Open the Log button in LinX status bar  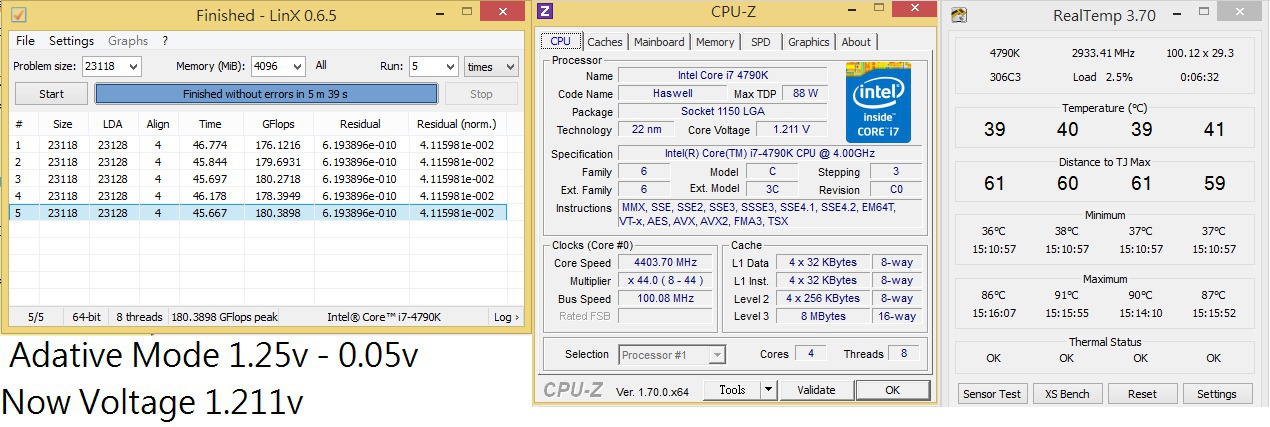[506, 317]
